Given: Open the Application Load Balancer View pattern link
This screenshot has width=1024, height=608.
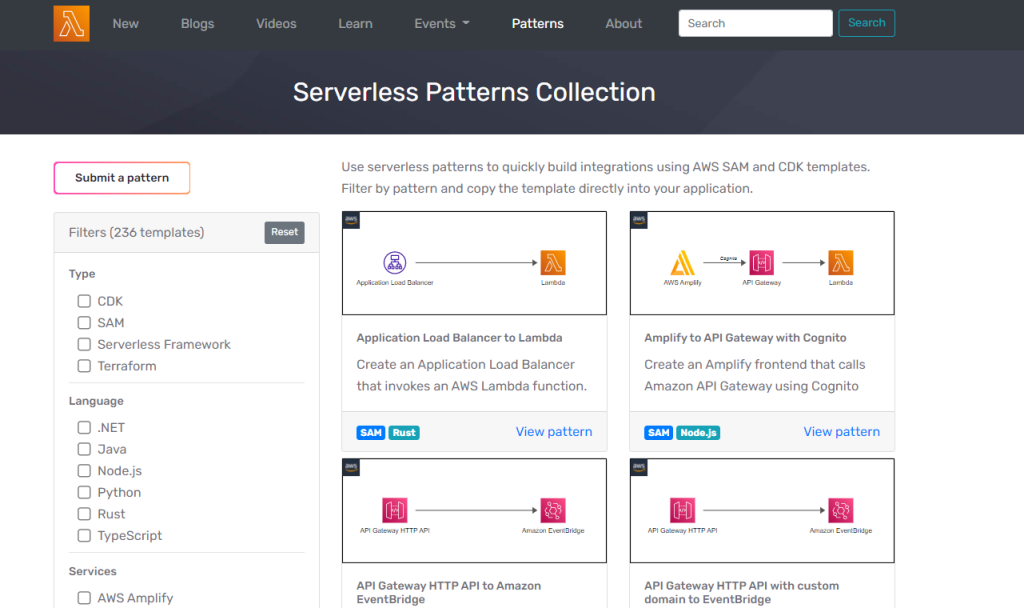Looking at the screenshot, I should click(554, 431).
